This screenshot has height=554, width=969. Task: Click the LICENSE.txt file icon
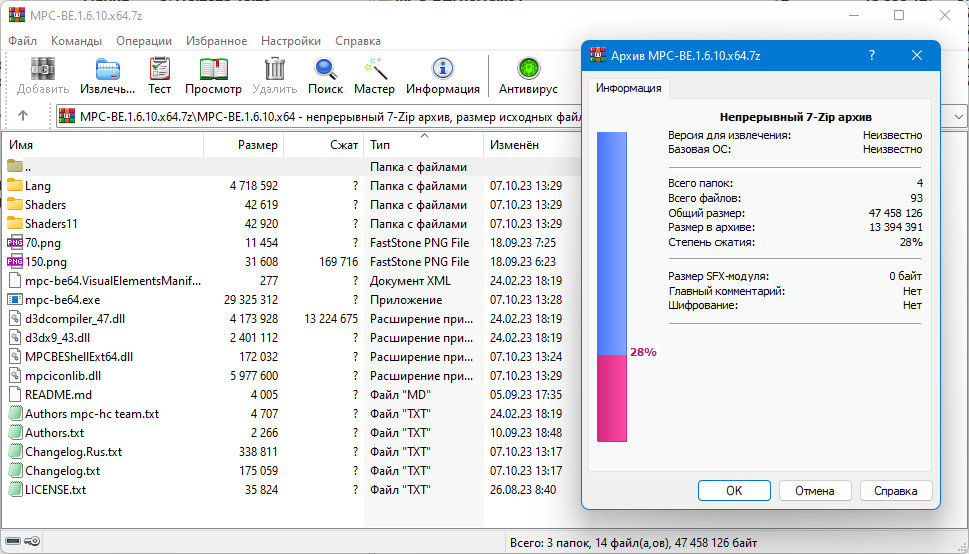[x=15, y=490]
